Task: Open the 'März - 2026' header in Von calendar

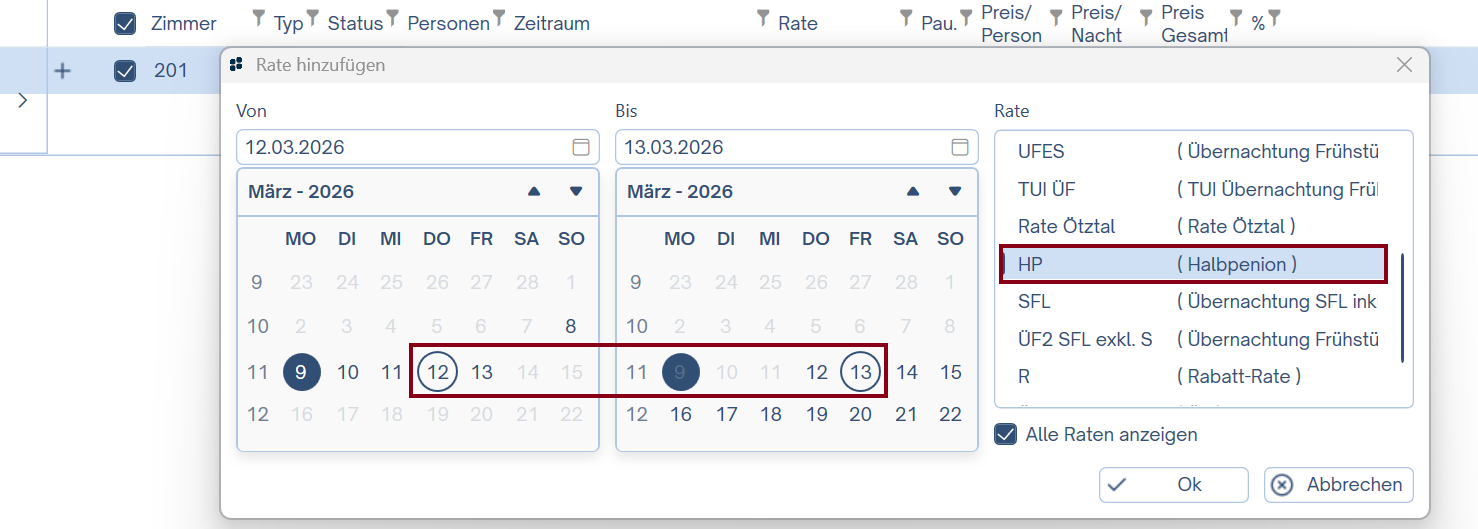Action: (301, 192)
